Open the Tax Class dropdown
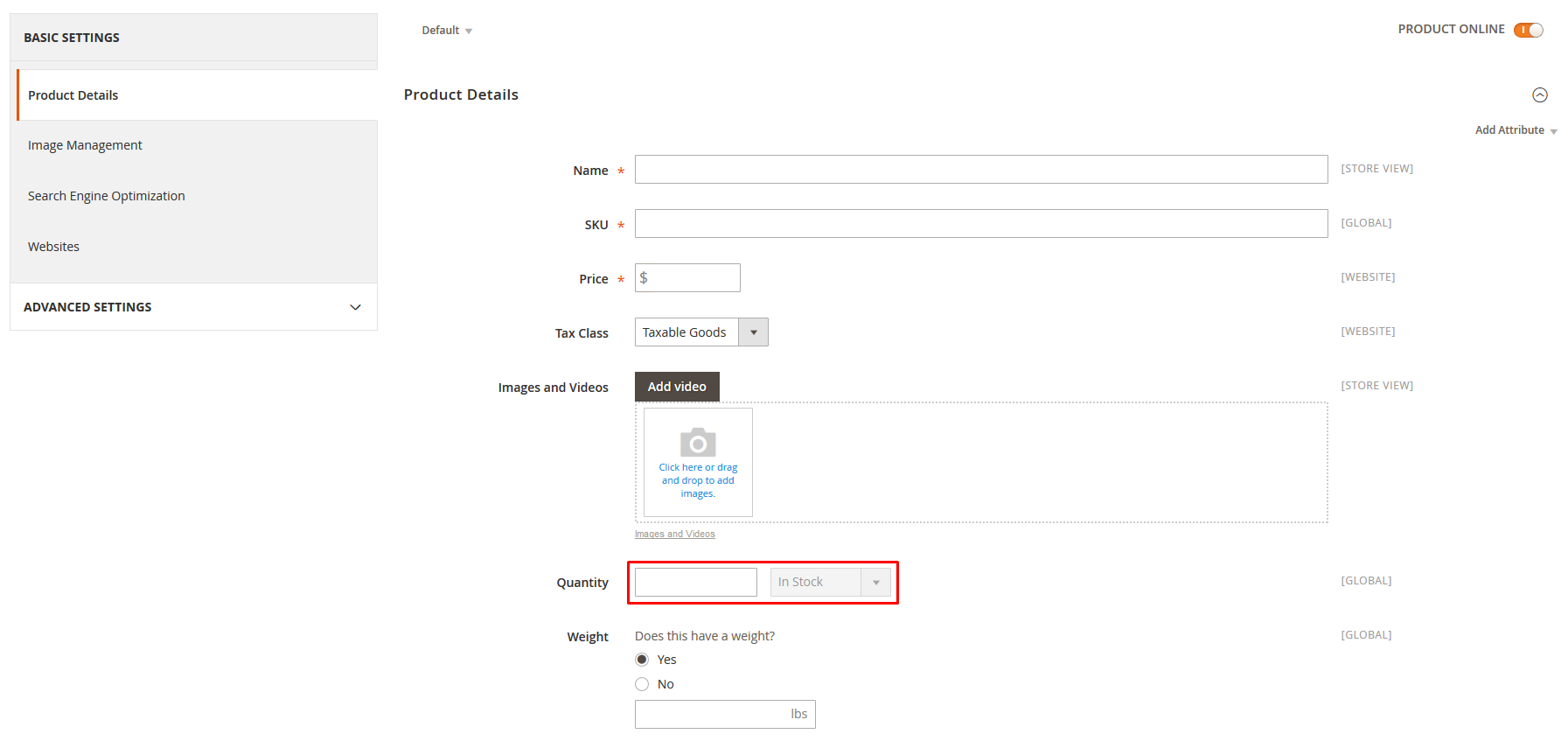The image size is (1568, 741). pos(700,332)
